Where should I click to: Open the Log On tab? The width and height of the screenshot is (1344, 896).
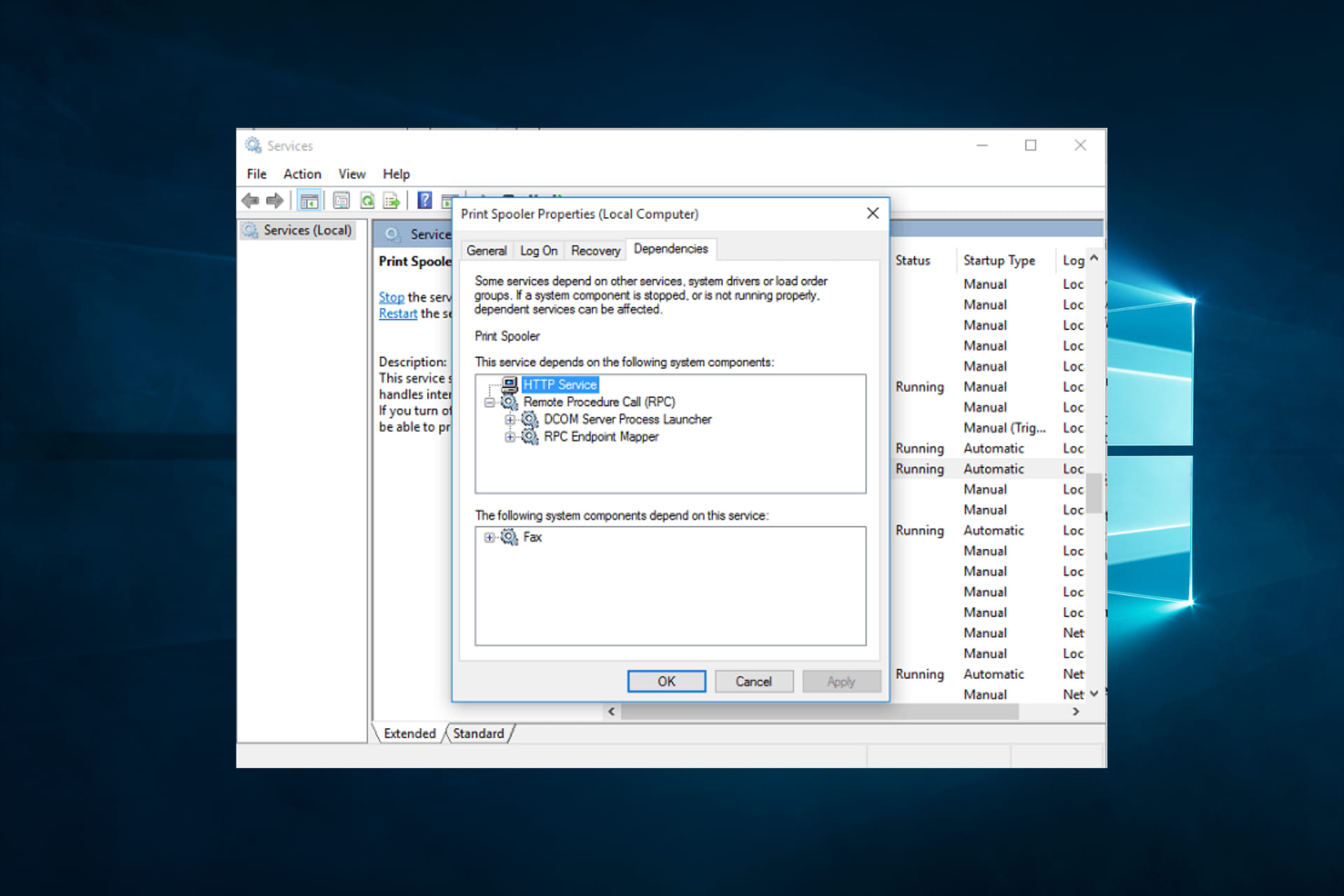point(538,251)
